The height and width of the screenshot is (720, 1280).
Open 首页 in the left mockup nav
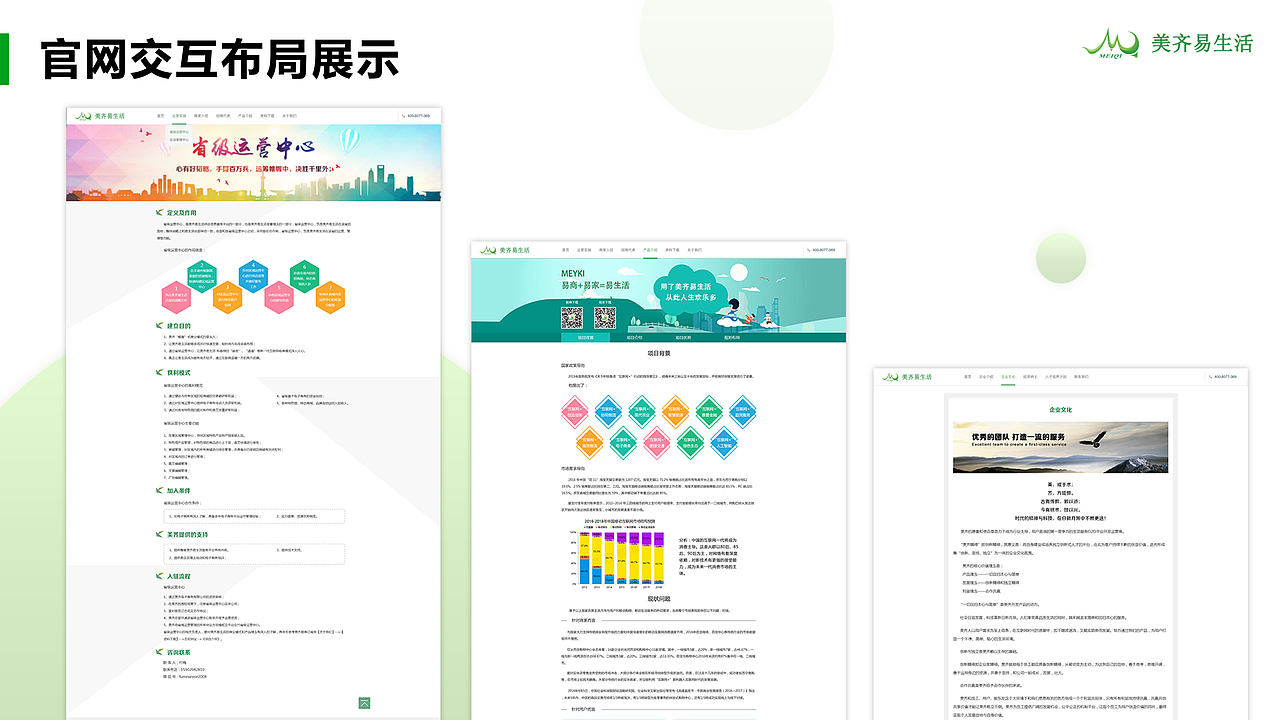point(160,116)
